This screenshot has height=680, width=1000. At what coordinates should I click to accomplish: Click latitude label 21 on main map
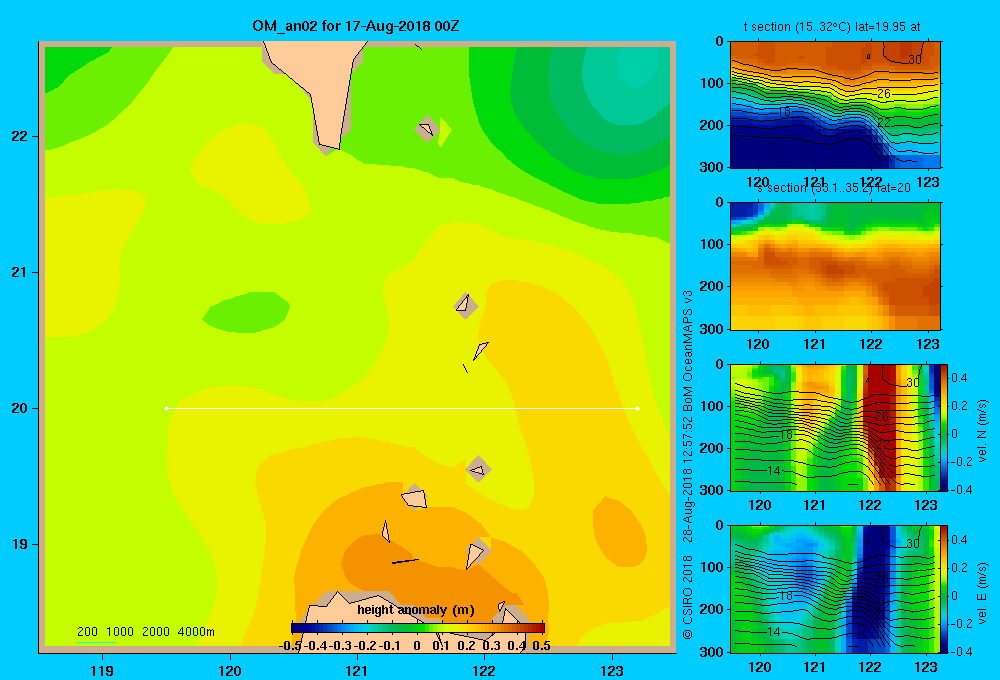pos(20,272)
